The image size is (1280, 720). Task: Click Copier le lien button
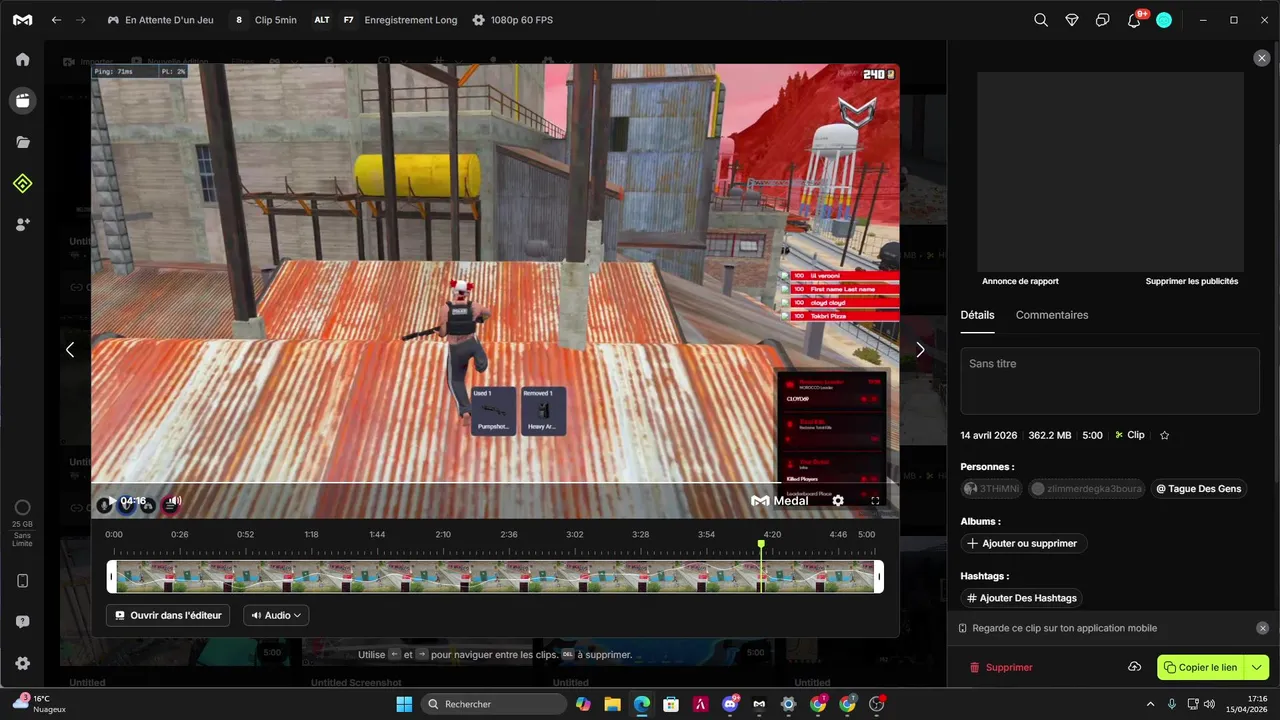[1201, 667]
